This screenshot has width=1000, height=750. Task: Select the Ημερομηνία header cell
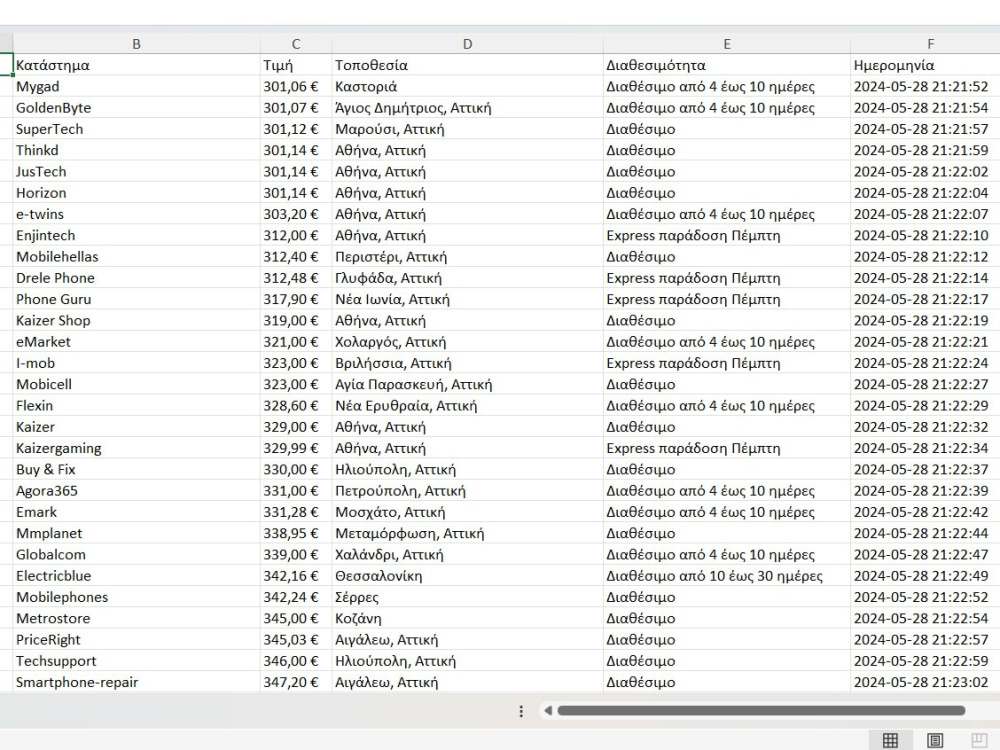click(x=925, y=65)
